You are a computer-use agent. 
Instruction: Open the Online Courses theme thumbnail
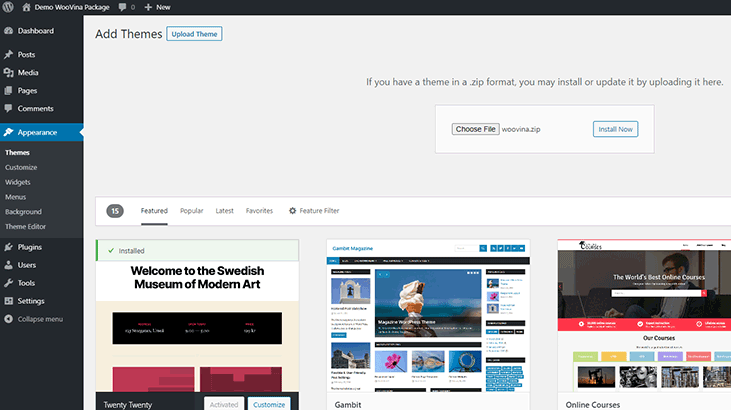point(644,316)
